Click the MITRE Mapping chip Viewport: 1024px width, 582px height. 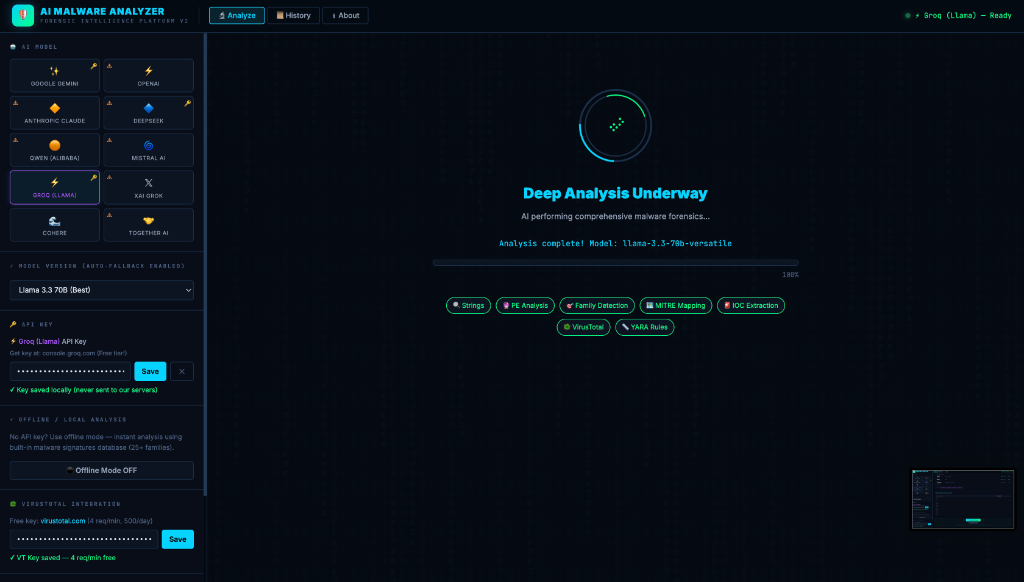[676, 305]
